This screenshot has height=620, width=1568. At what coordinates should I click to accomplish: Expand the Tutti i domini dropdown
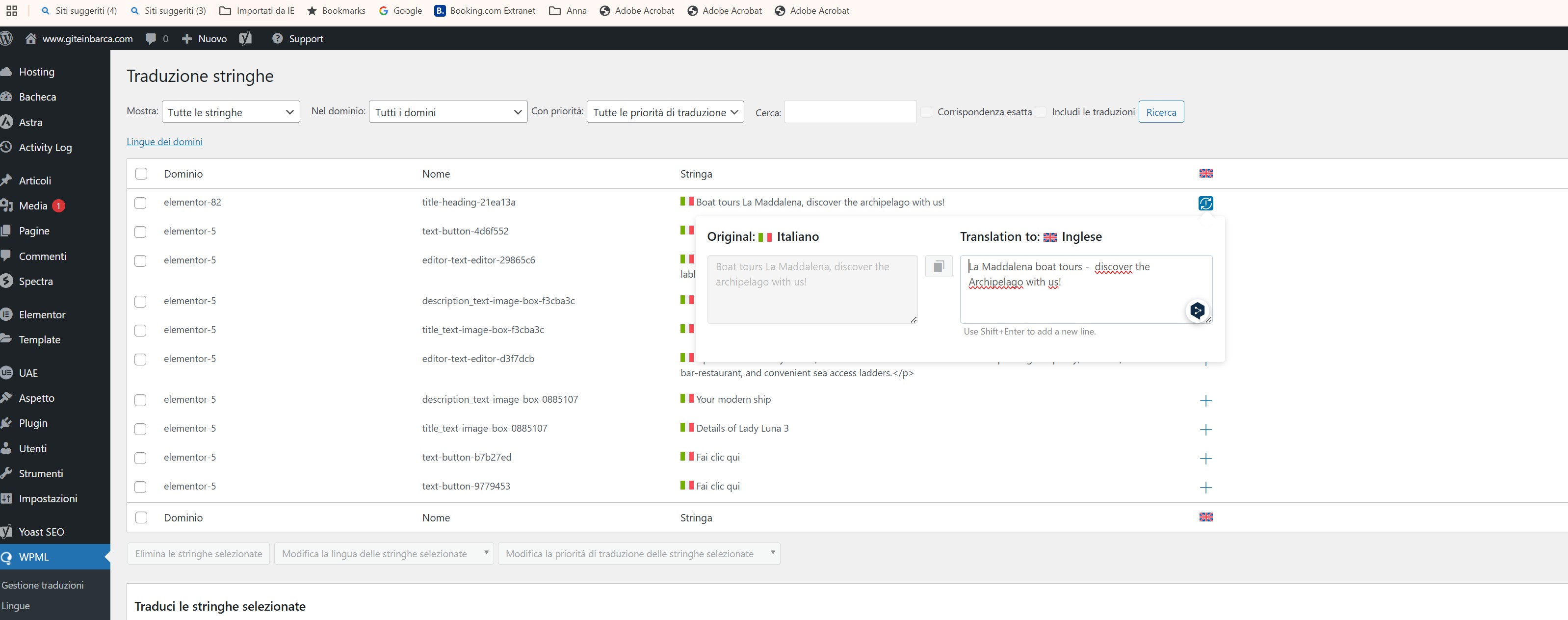click(447, 112)
